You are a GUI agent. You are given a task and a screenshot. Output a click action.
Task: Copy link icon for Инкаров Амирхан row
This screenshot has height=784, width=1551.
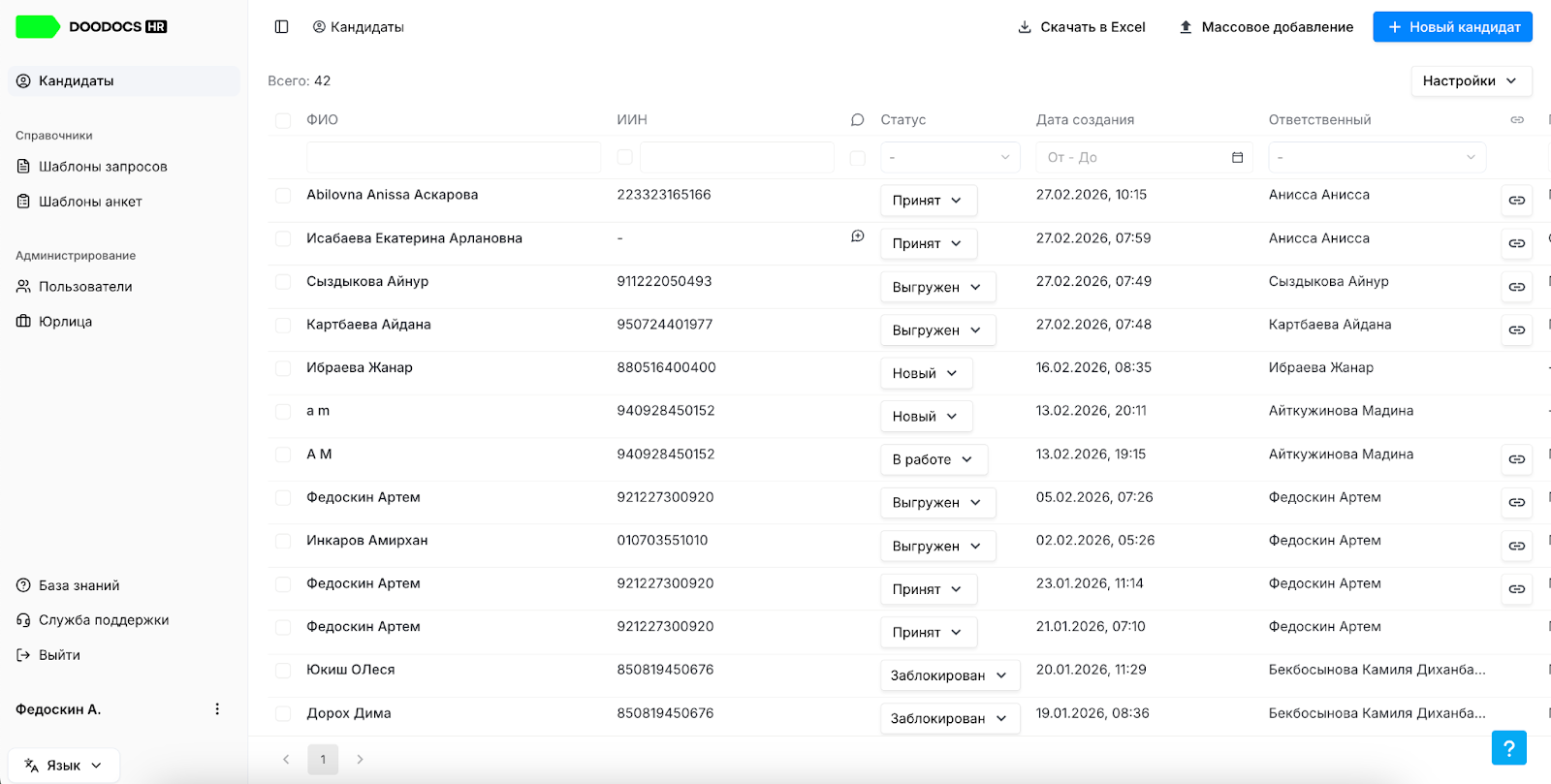tap(1516, 547)
